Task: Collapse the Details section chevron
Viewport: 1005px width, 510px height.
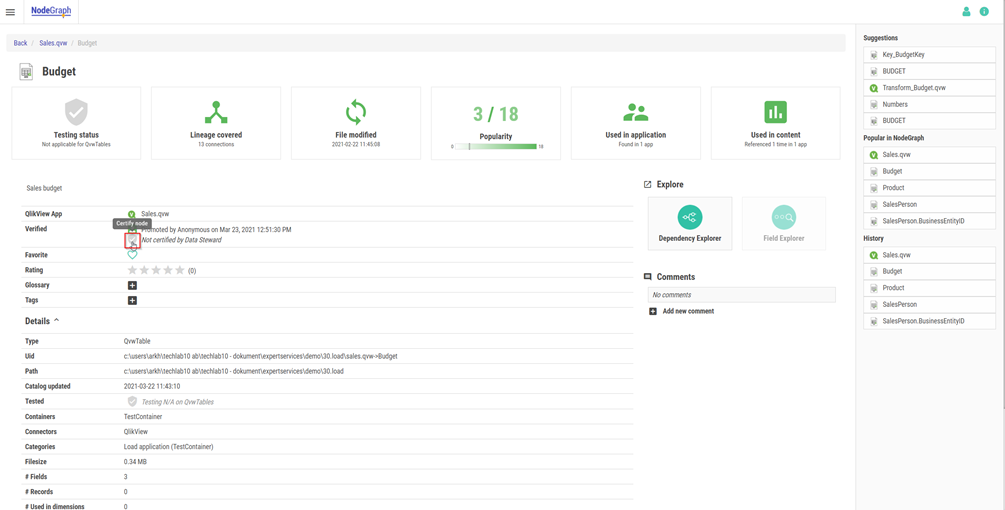Action: click(56, 320)
